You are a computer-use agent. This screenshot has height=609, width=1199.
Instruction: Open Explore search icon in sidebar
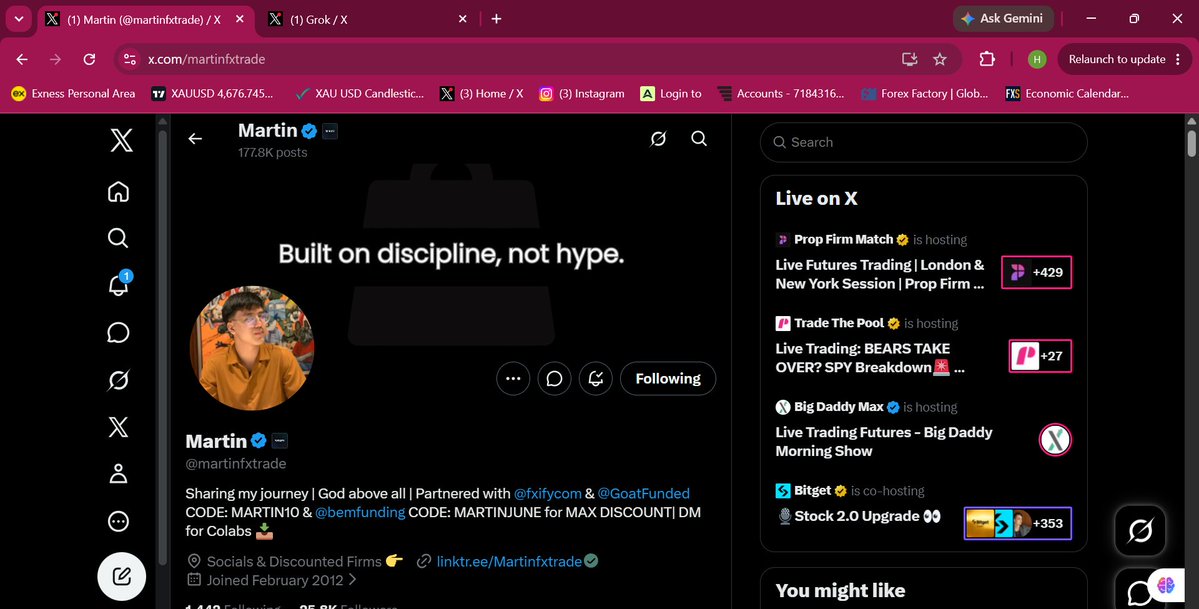[118, 238]
